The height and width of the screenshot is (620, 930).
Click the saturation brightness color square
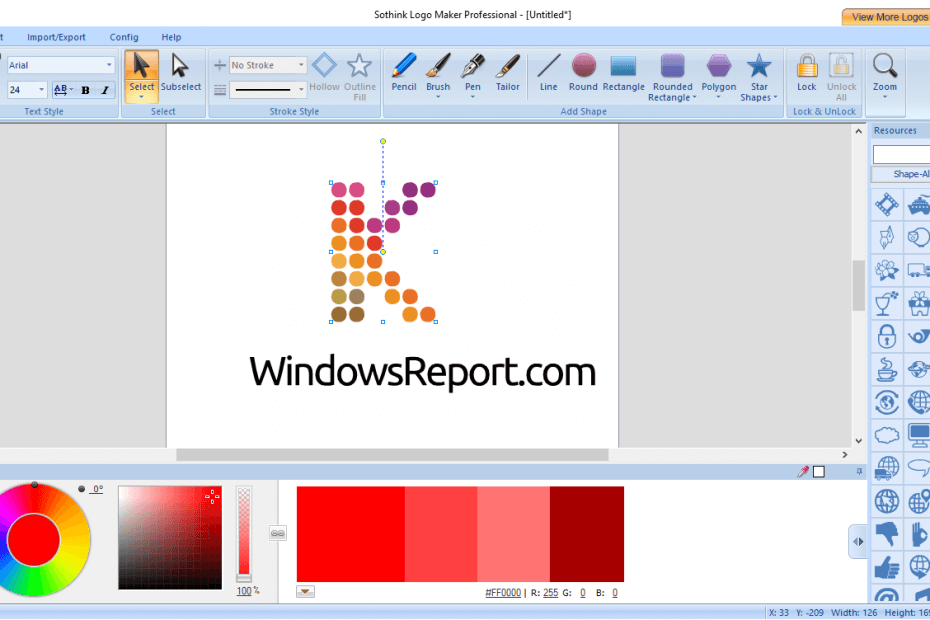[x=170, y=538]
